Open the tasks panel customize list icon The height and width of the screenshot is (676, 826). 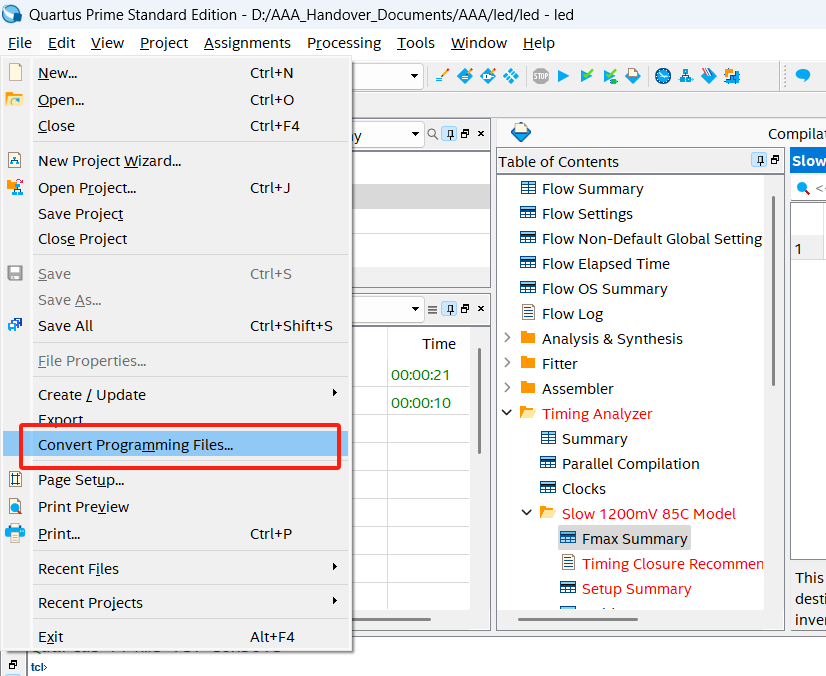tap(432, 309)
